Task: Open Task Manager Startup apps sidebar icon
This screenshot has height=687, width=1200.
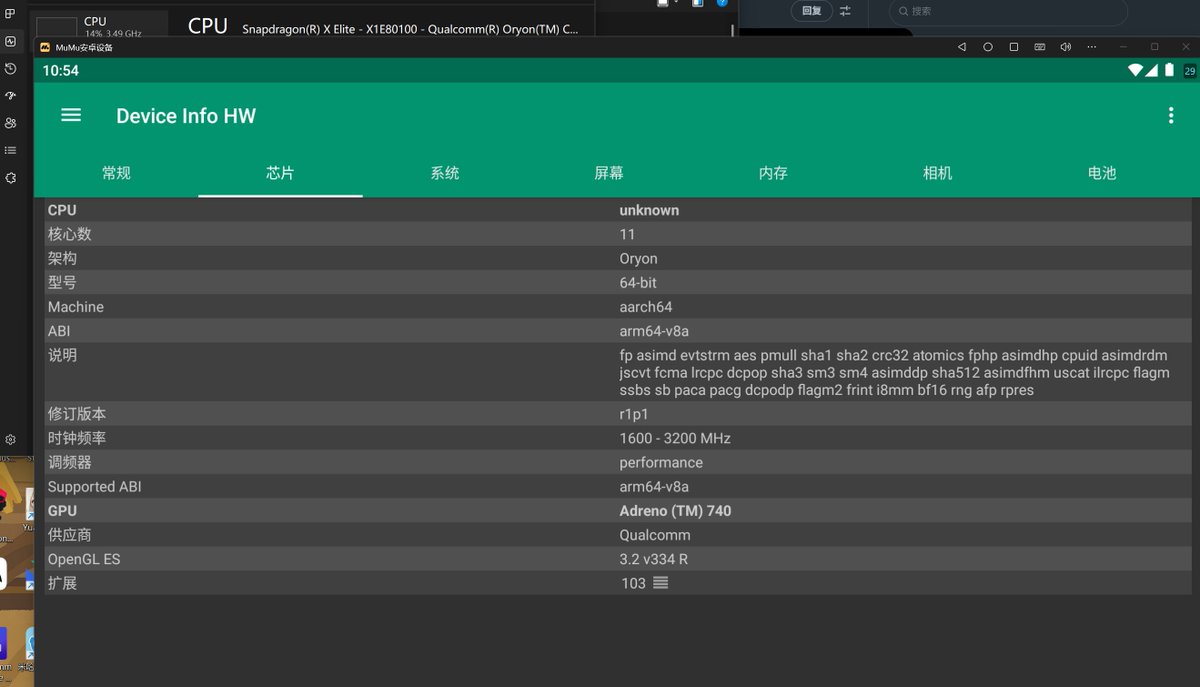Action: click(10, 95)
